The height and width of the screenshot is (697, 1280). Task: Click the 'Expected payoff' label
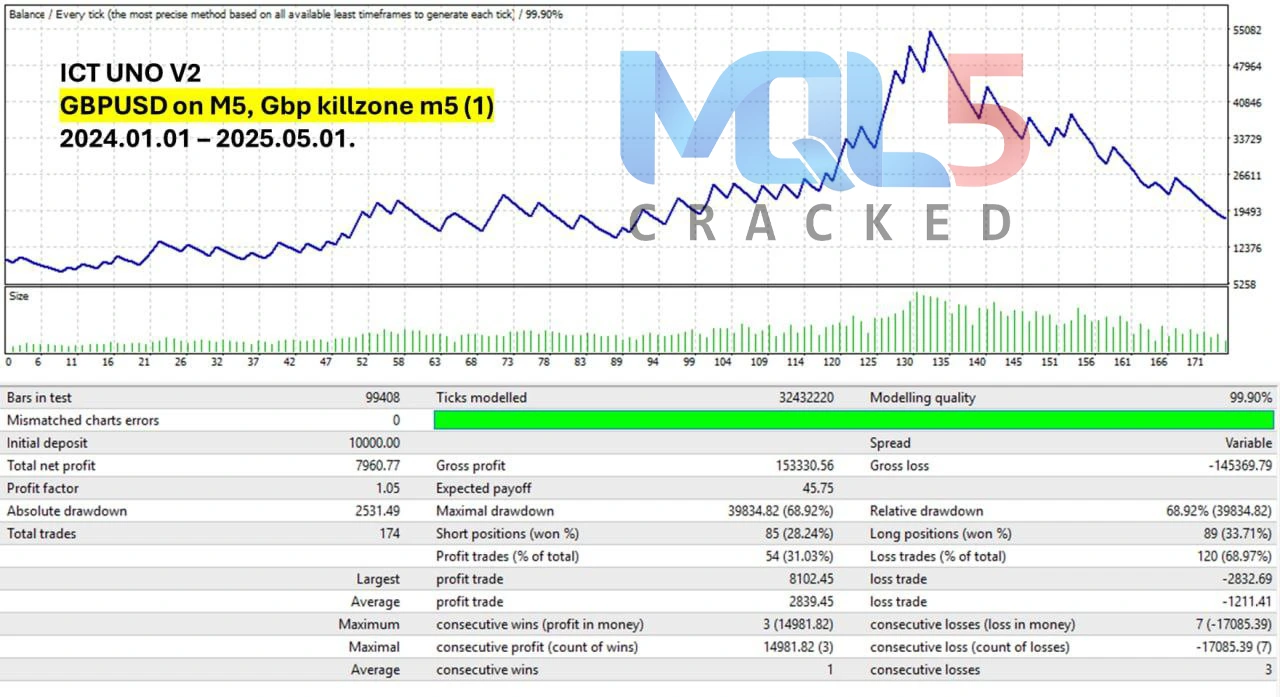tap(484, 488)
